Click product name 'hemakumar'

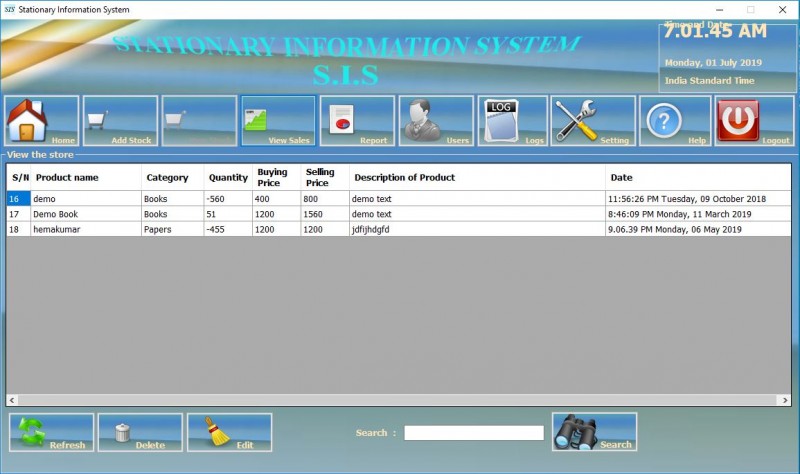click(x=86, y=229)
